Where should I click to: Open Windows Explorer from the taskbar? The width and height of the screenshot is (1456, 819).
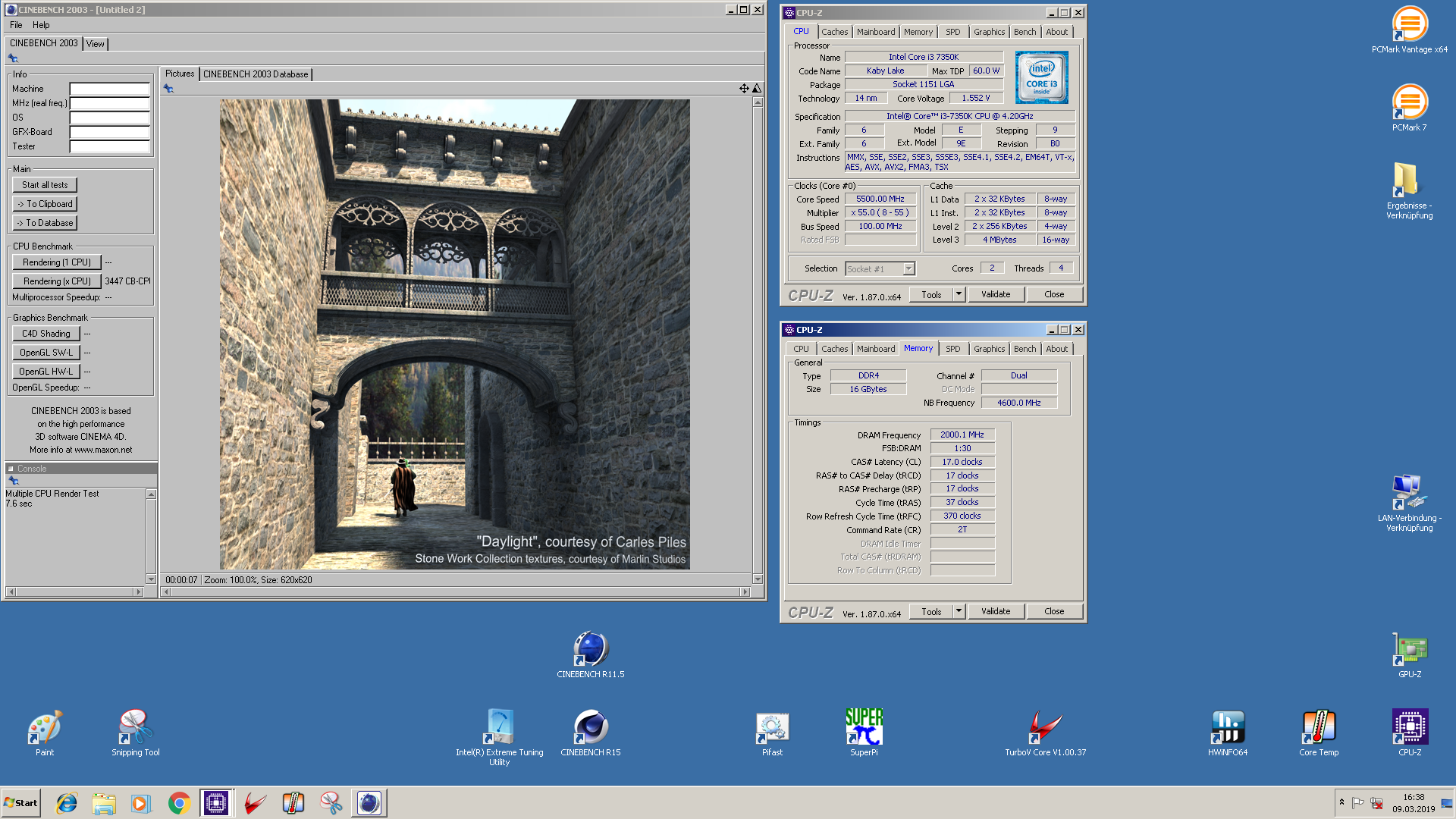pos(104,803)
